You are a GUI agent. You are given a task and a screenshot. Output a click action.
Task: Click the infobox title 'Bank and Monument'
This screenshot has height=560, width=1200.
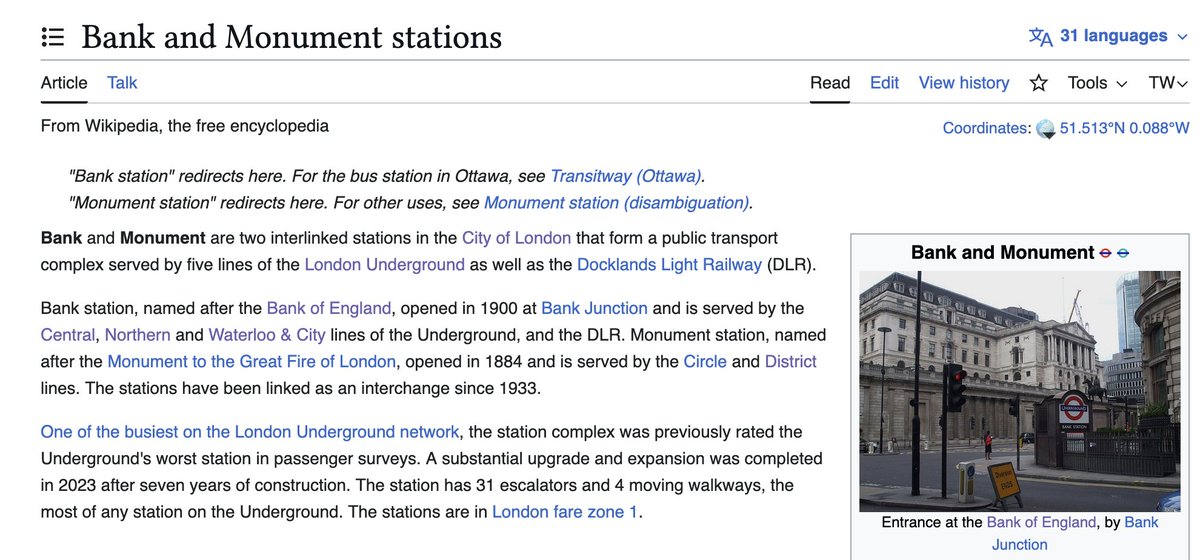pos(1003,252)
